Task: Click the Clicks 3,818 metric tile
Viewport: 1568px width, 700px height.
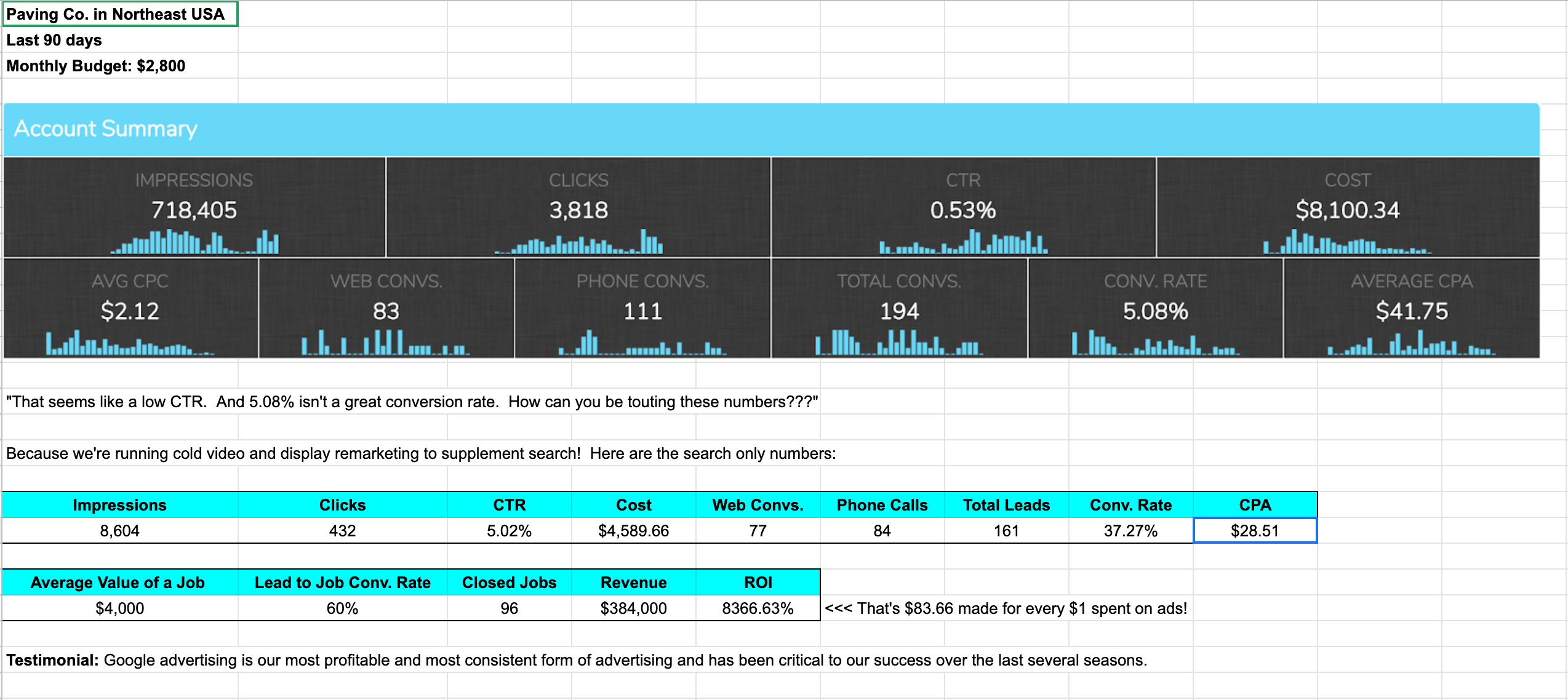Action: pos(578,207)
